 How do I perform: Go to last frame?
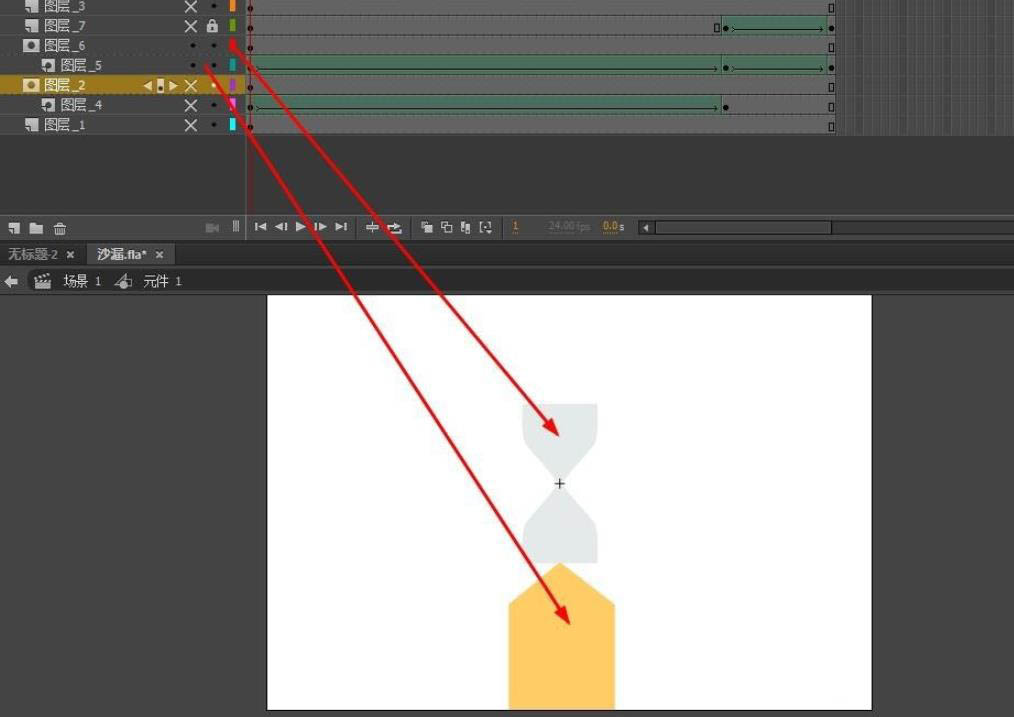[341, 226]
